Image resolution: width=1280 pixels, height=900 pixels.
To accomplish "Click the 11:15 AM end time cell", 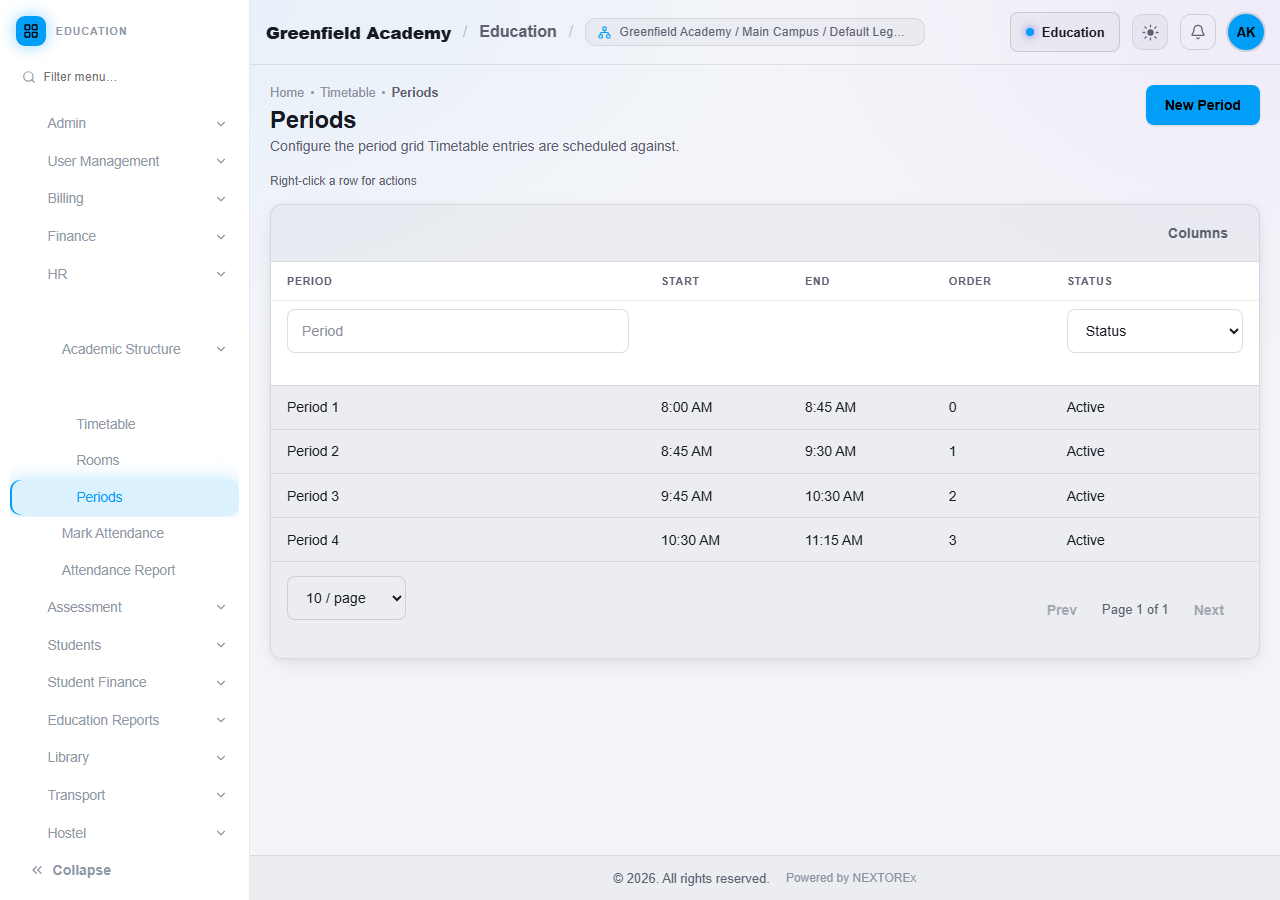I will (834, 540).
